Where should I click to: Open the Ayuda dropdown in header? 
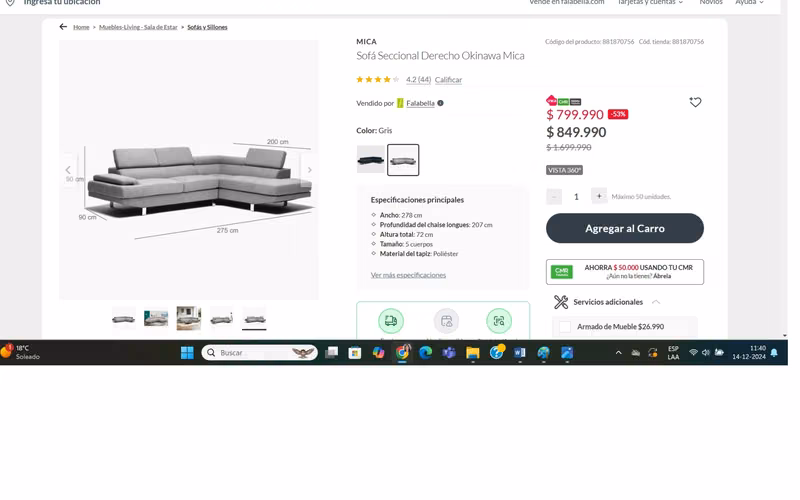[x=749, y=3]
